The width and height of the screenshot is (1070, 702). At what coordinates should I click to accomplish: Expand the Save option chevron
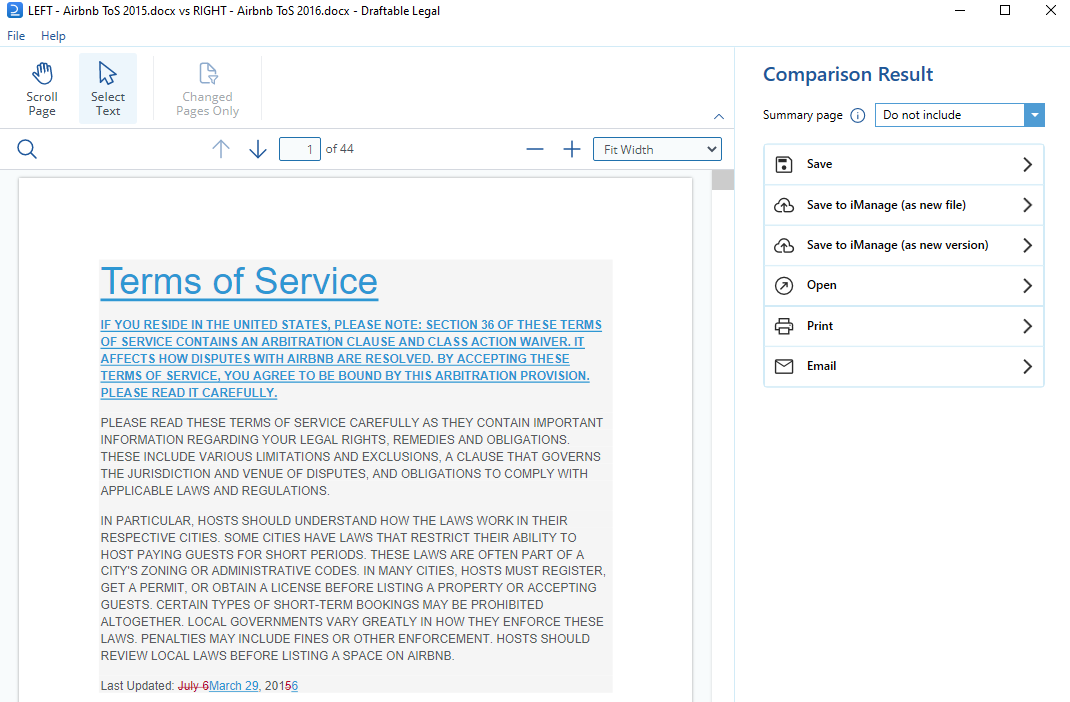click(1028, 164)
